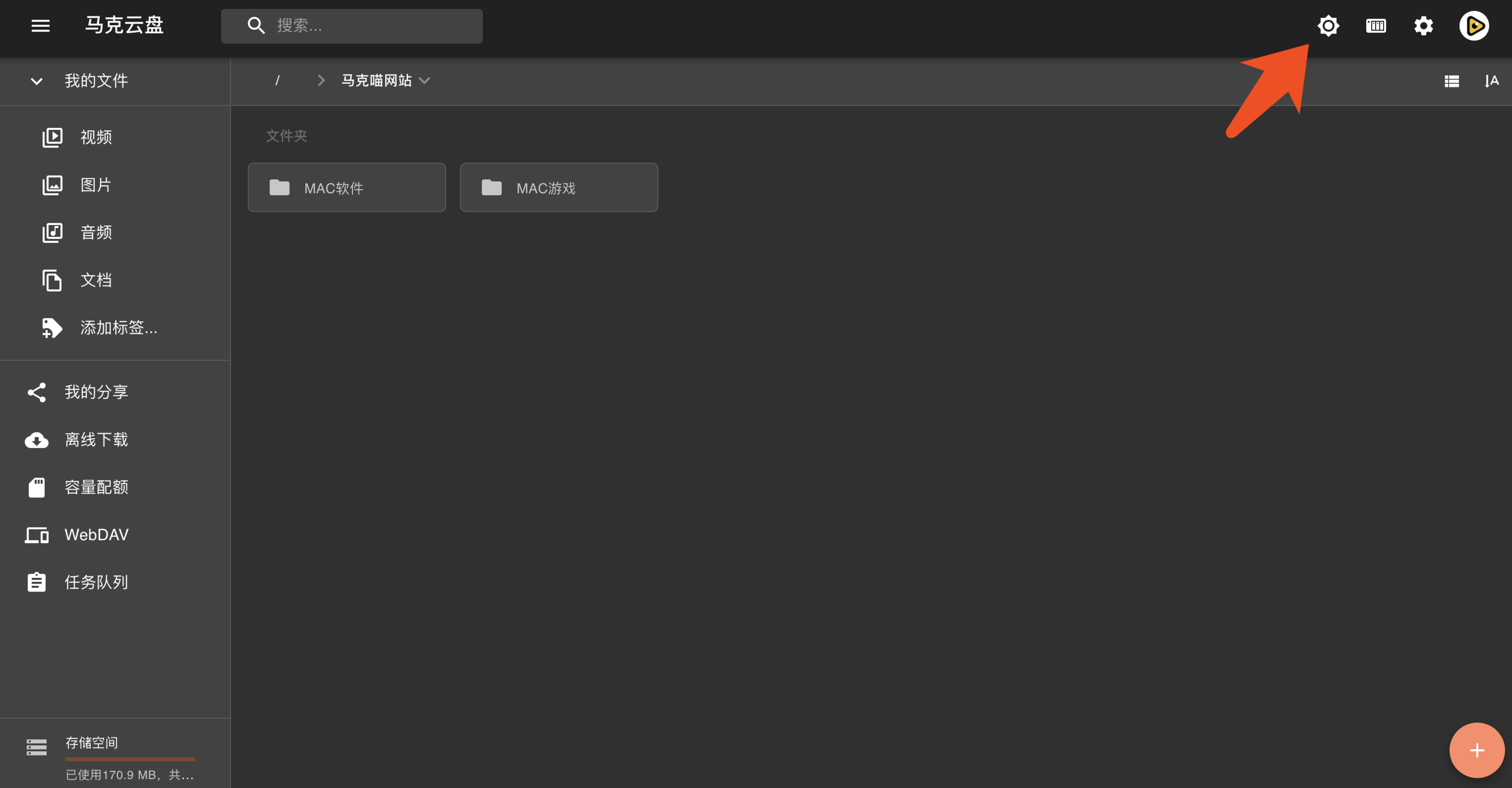
Task: Switch to list view layout
Action: pyautogui.click(x=1452, y=81)
